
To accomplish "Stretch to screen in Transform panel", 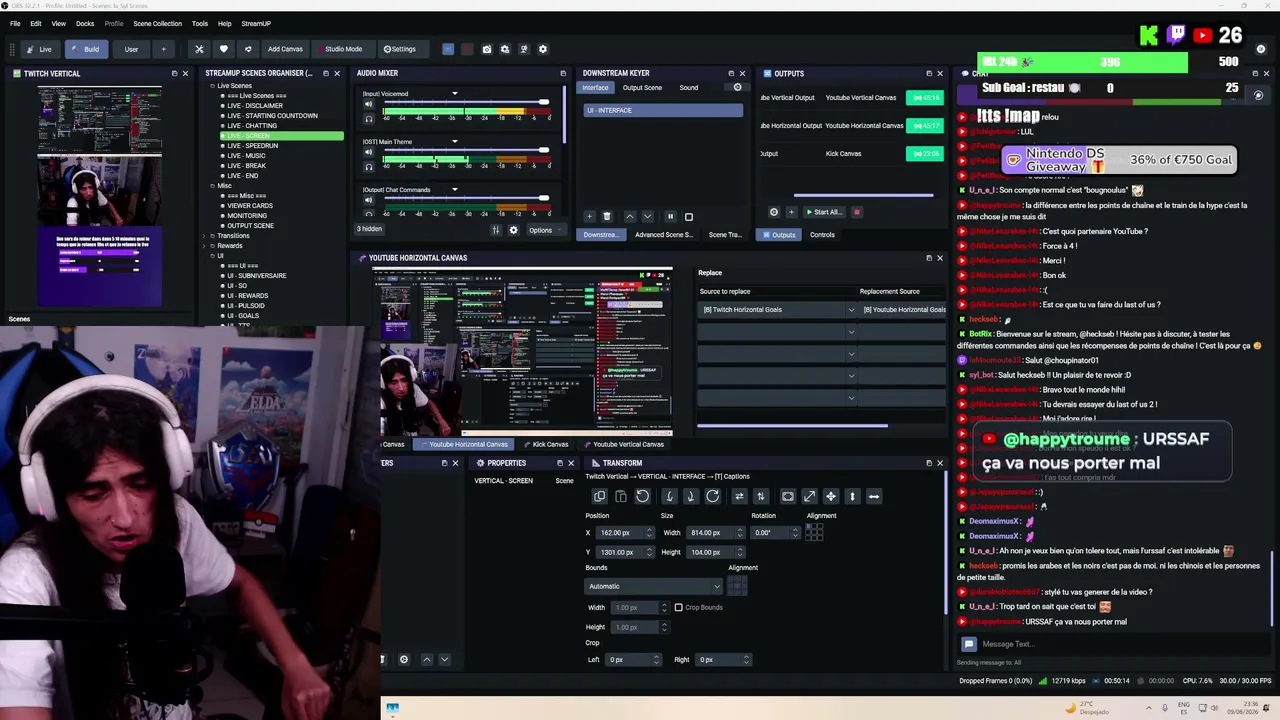I will point(809,496).
